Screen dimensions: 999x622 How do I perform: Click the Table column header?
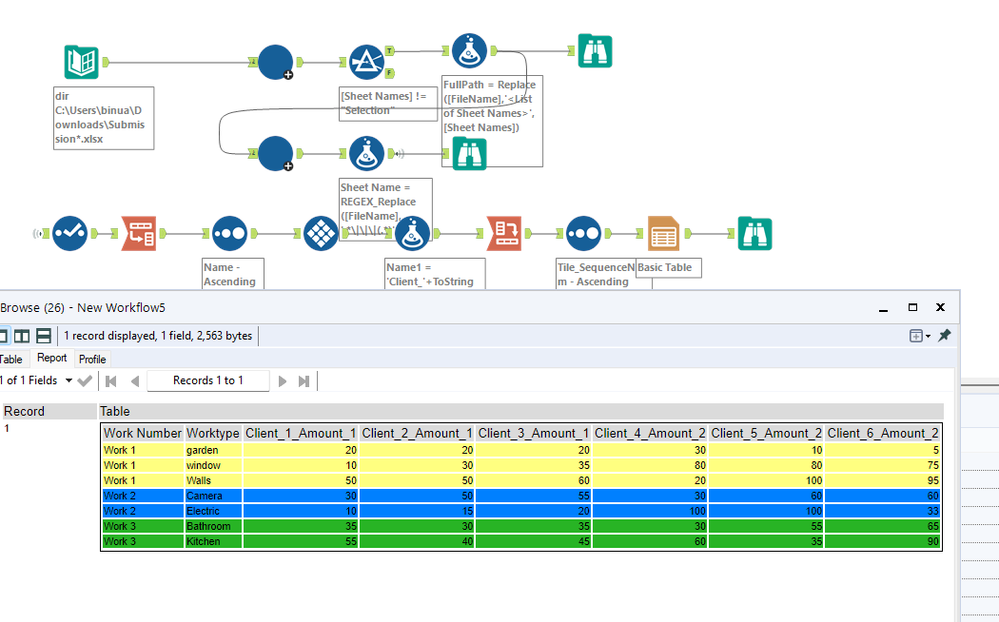(521, 411)
